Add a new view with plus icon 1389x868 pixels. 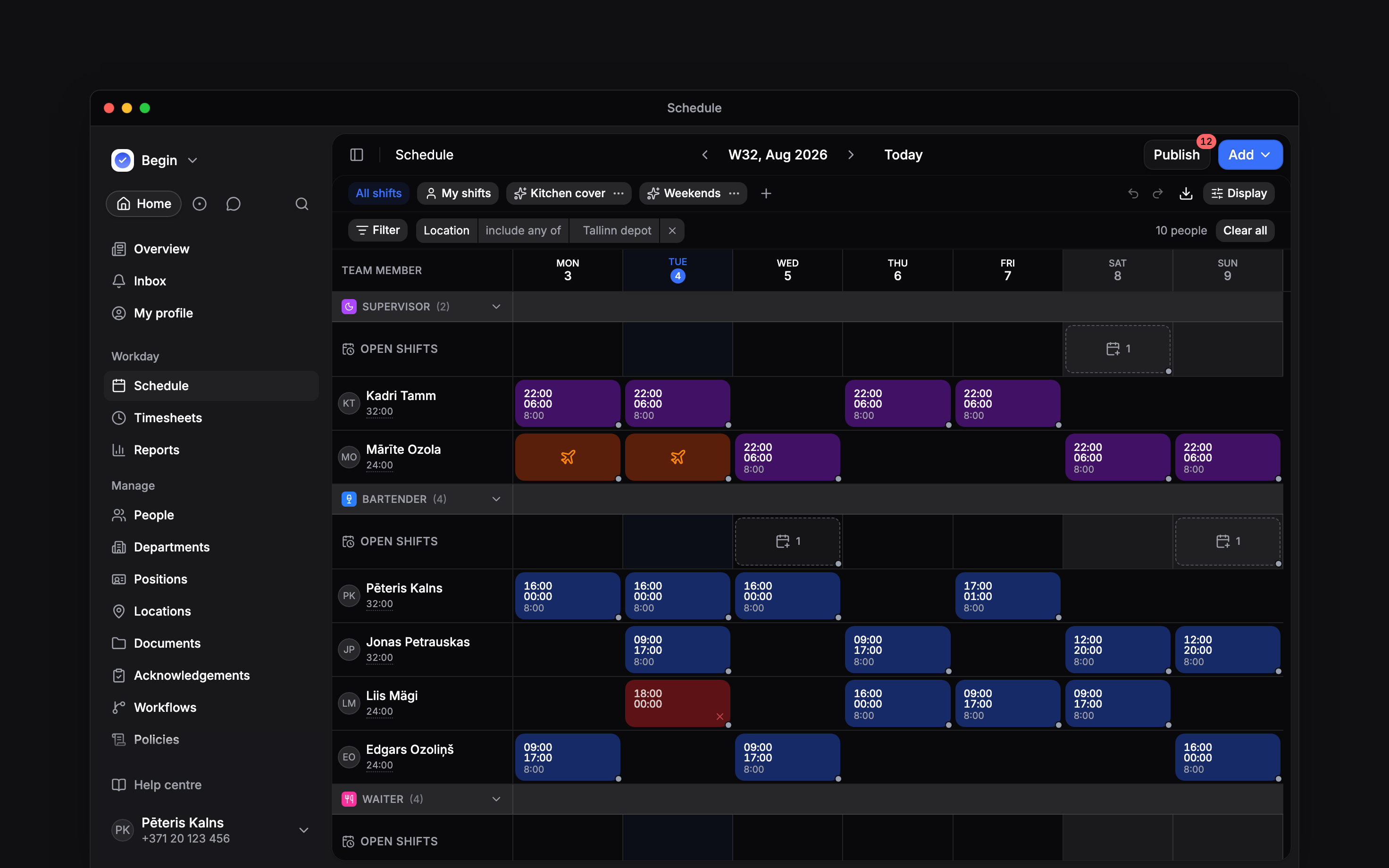(766, 193)
